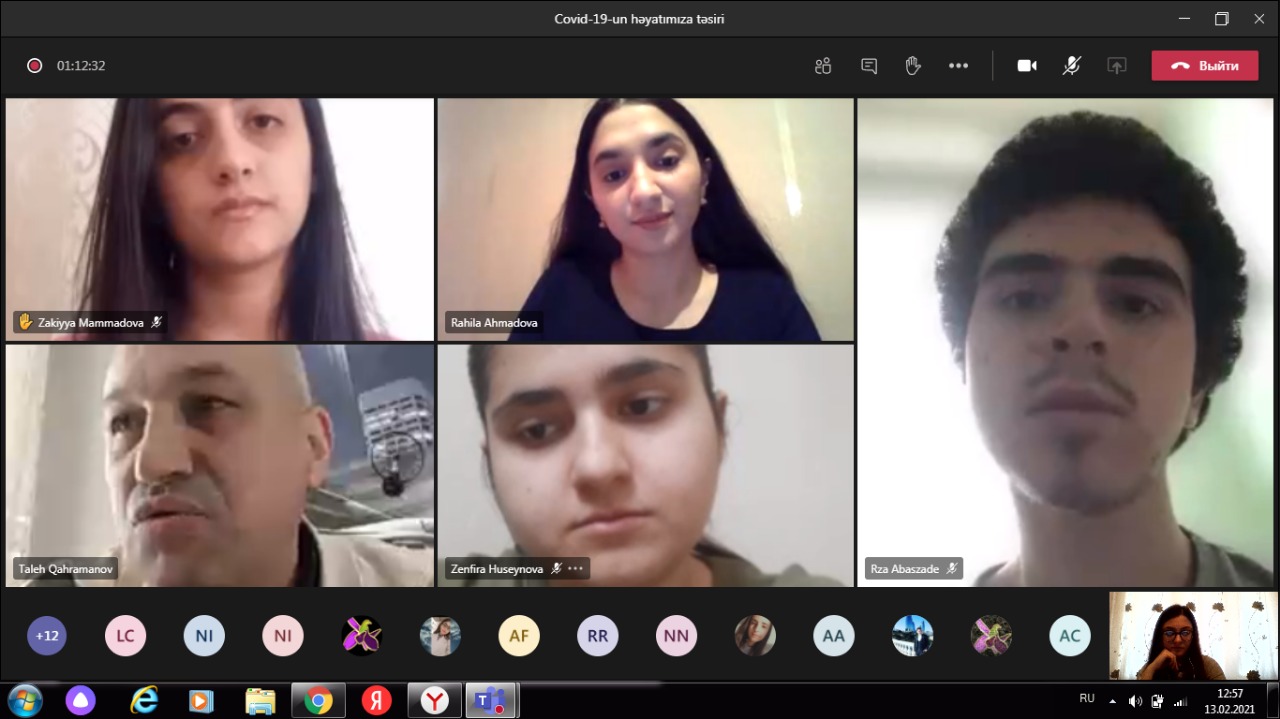Open Internet Explorer from the taskbar
The width and height of the screenshot is (1280, 719).
[x=144, y=701]
